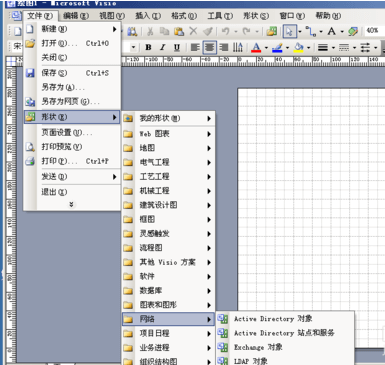Click the Font Color A icon
The image size is (385, 365).
click(x=256, y=47)
